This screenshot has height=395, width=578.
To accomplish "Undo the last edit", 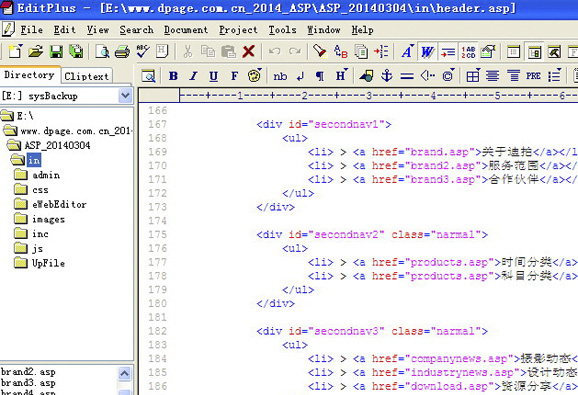I will tap(275, 51).
